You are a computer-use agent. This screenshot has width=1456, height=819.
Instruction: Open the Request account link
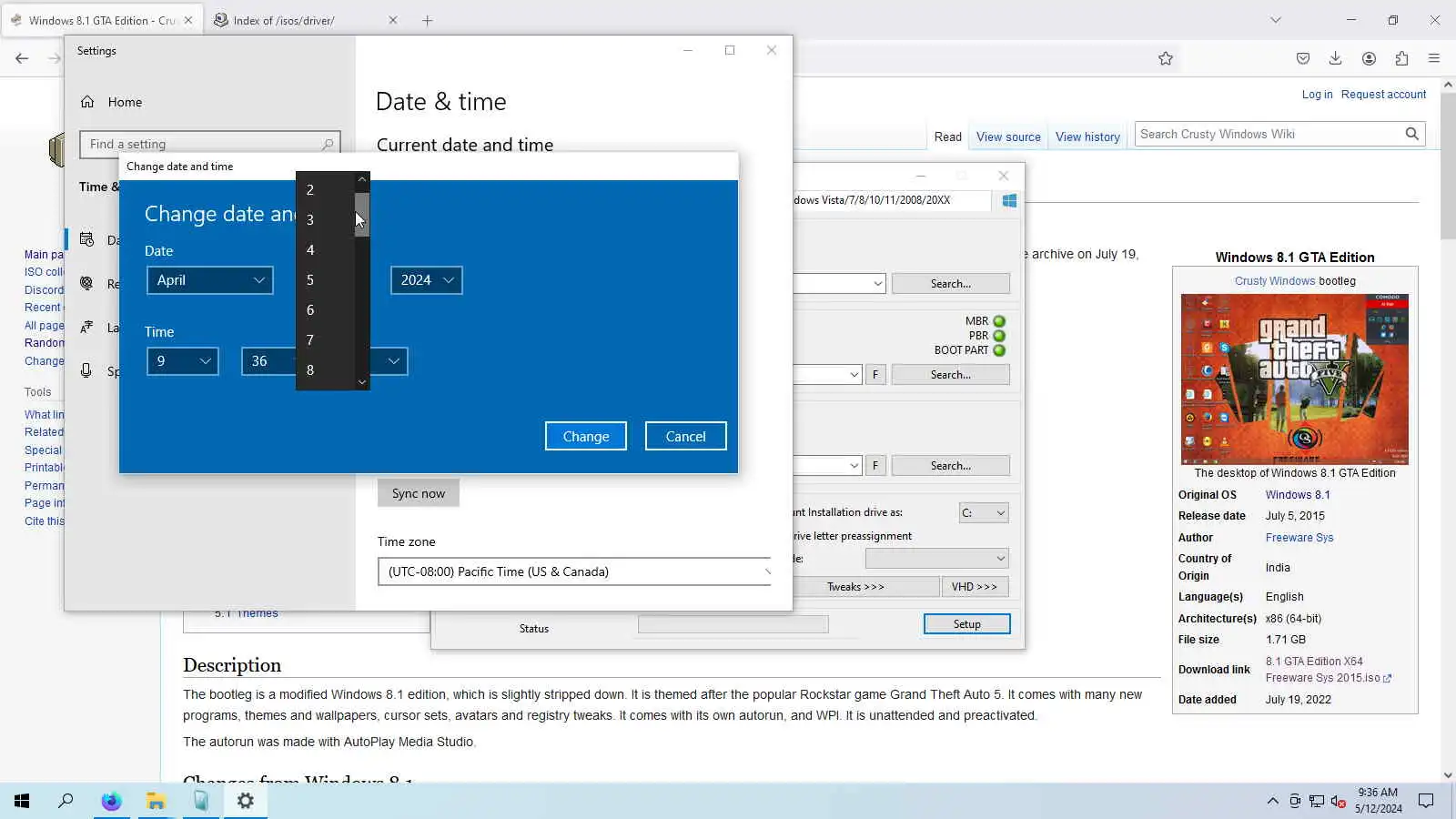[x=1383, y=95]
